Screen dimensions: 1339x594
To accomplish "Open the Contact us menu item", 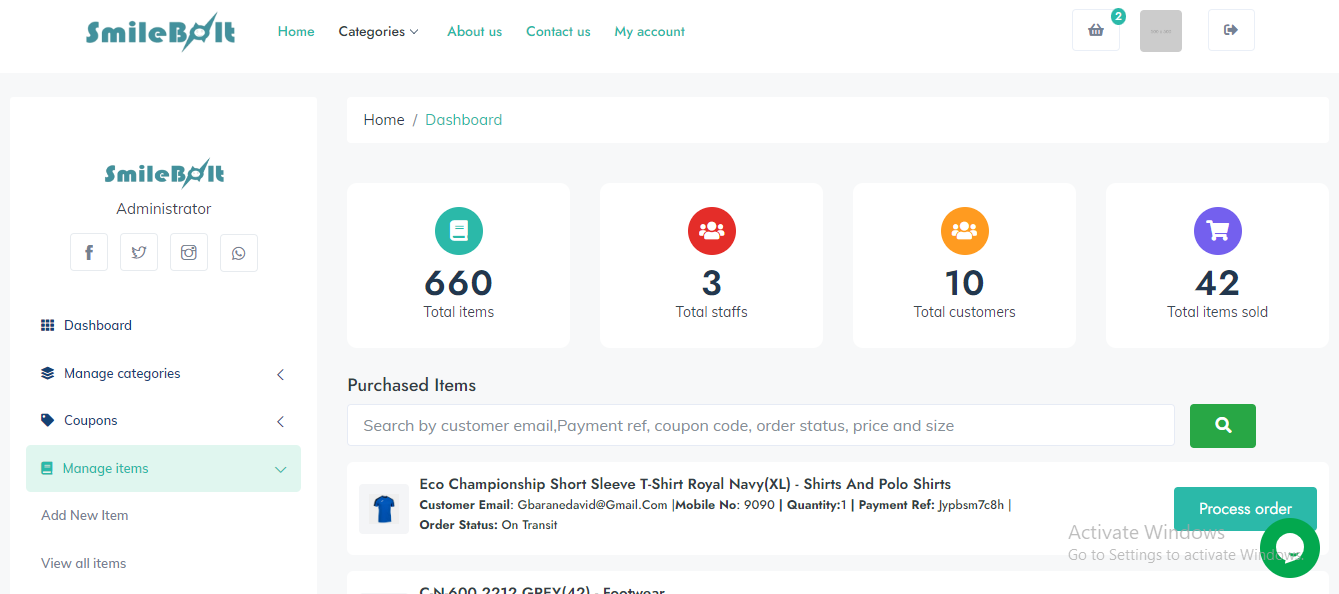I will pyautogui.click(x=558, y=32).
